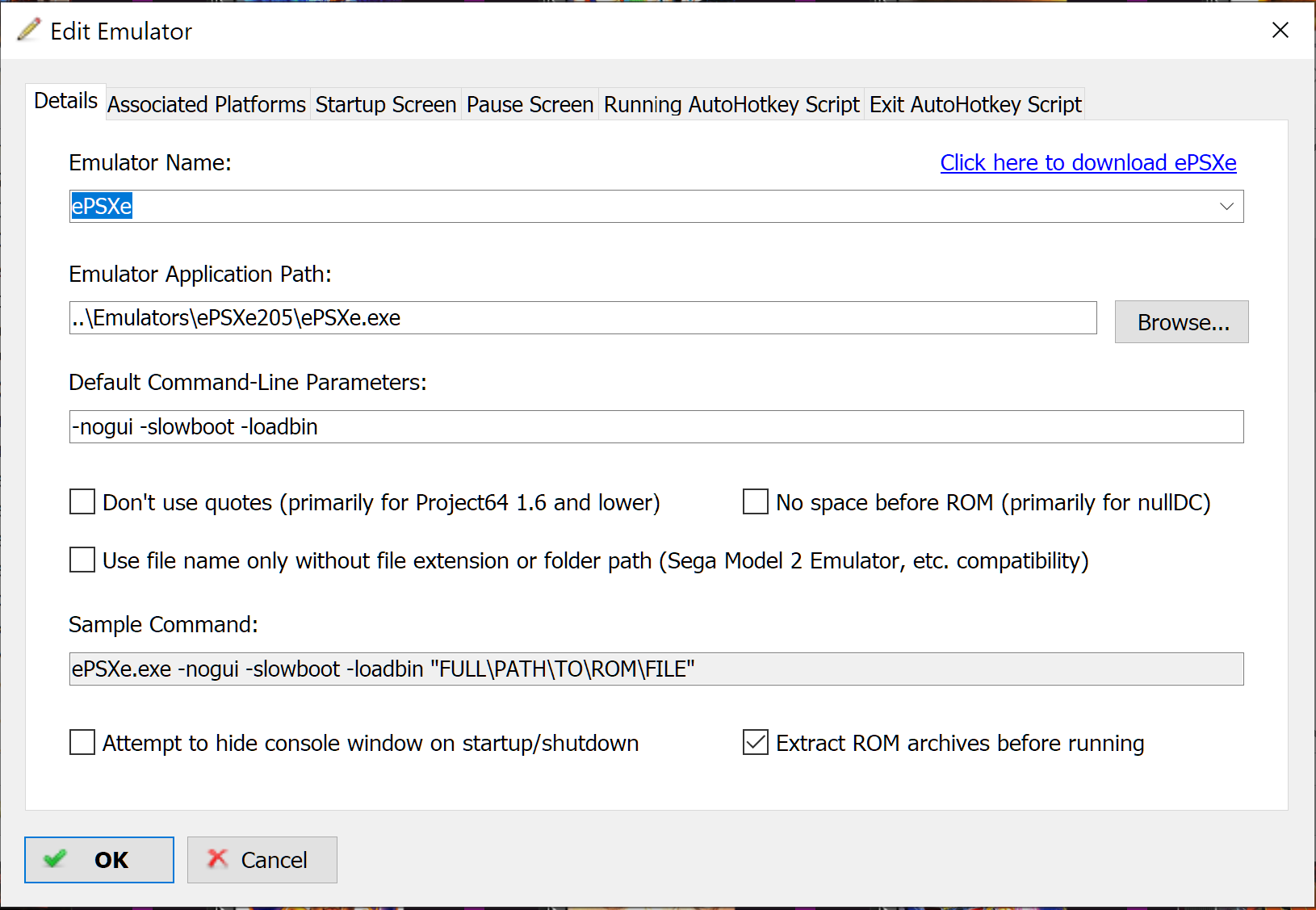The image size is (1316, 910).
Task: Click the Cancel button
Action: (262, 860)
